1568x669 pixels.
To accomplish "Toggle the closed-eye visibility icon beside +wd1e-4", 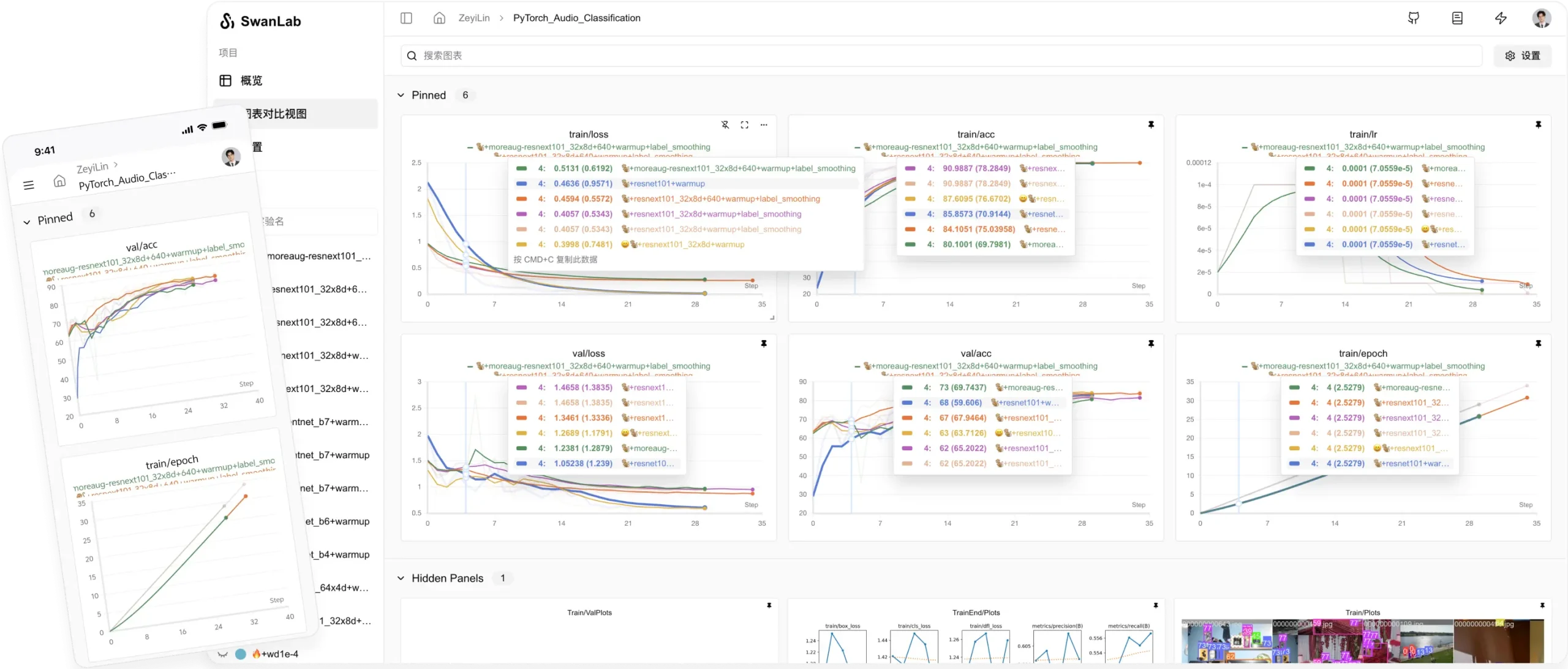I will [x=223, y=654].
